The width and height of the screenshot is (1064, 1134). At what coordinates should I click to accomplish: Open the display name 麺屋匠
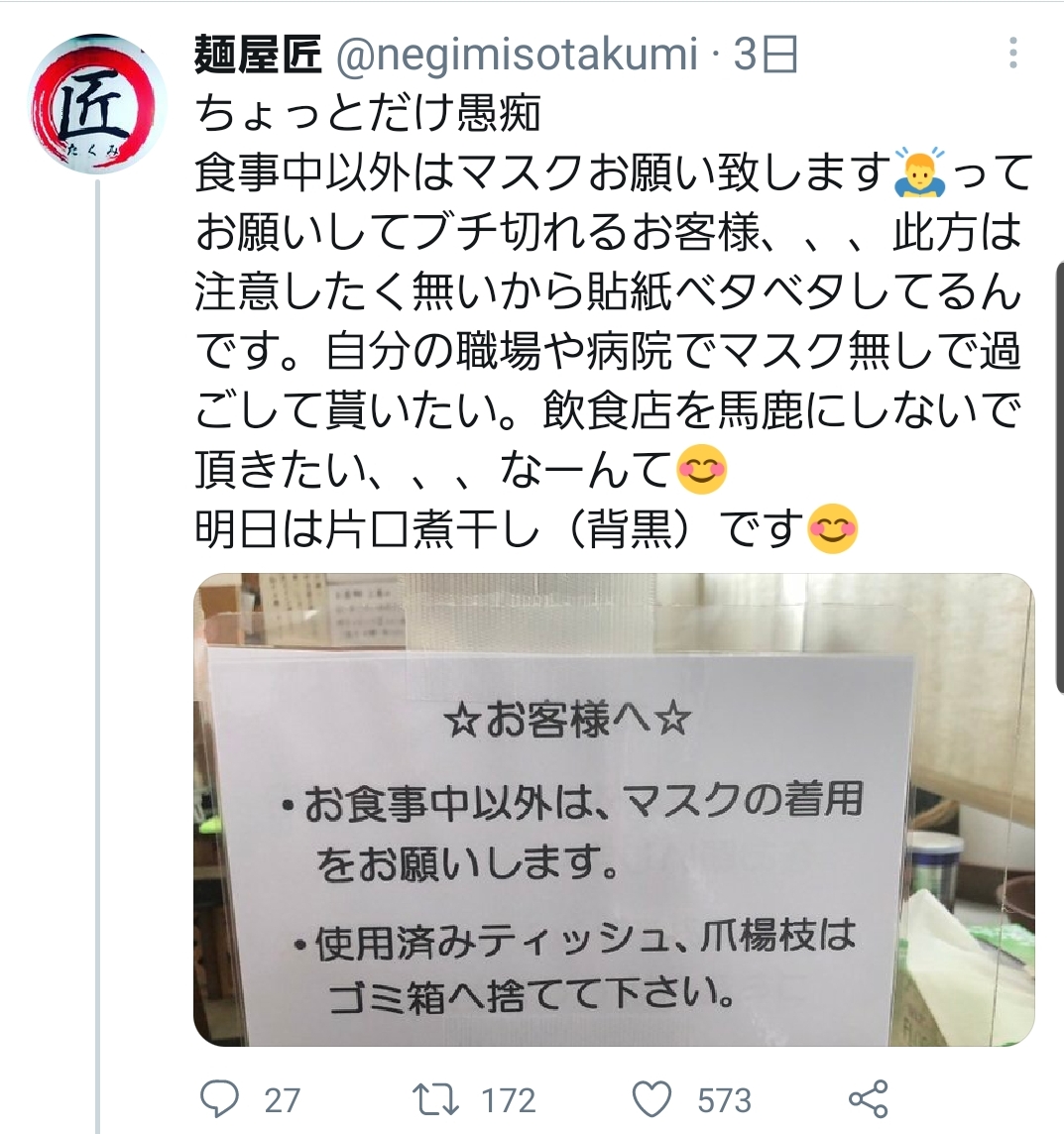258,55
